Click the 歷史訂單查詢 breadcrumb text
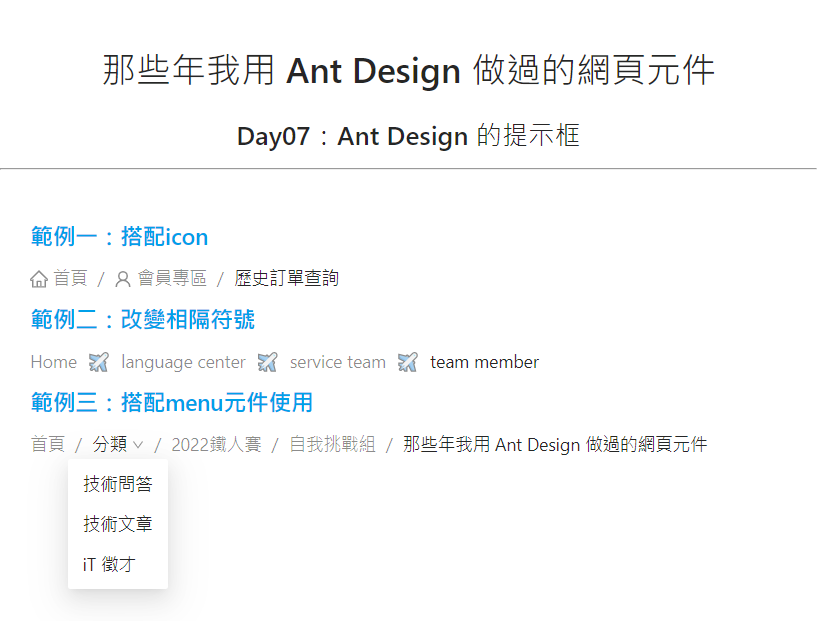 pyautogui.click(x=287, y=278)
